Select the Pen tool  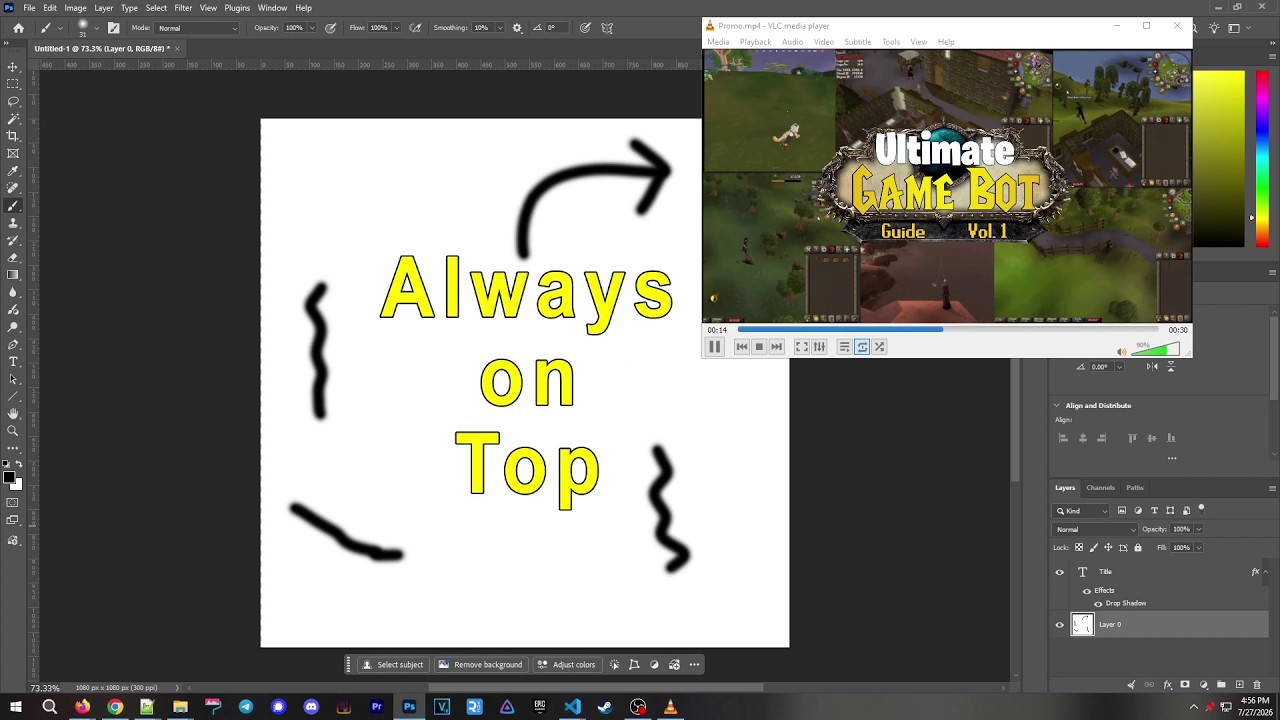pyautogui.click(x=13, y=344)
